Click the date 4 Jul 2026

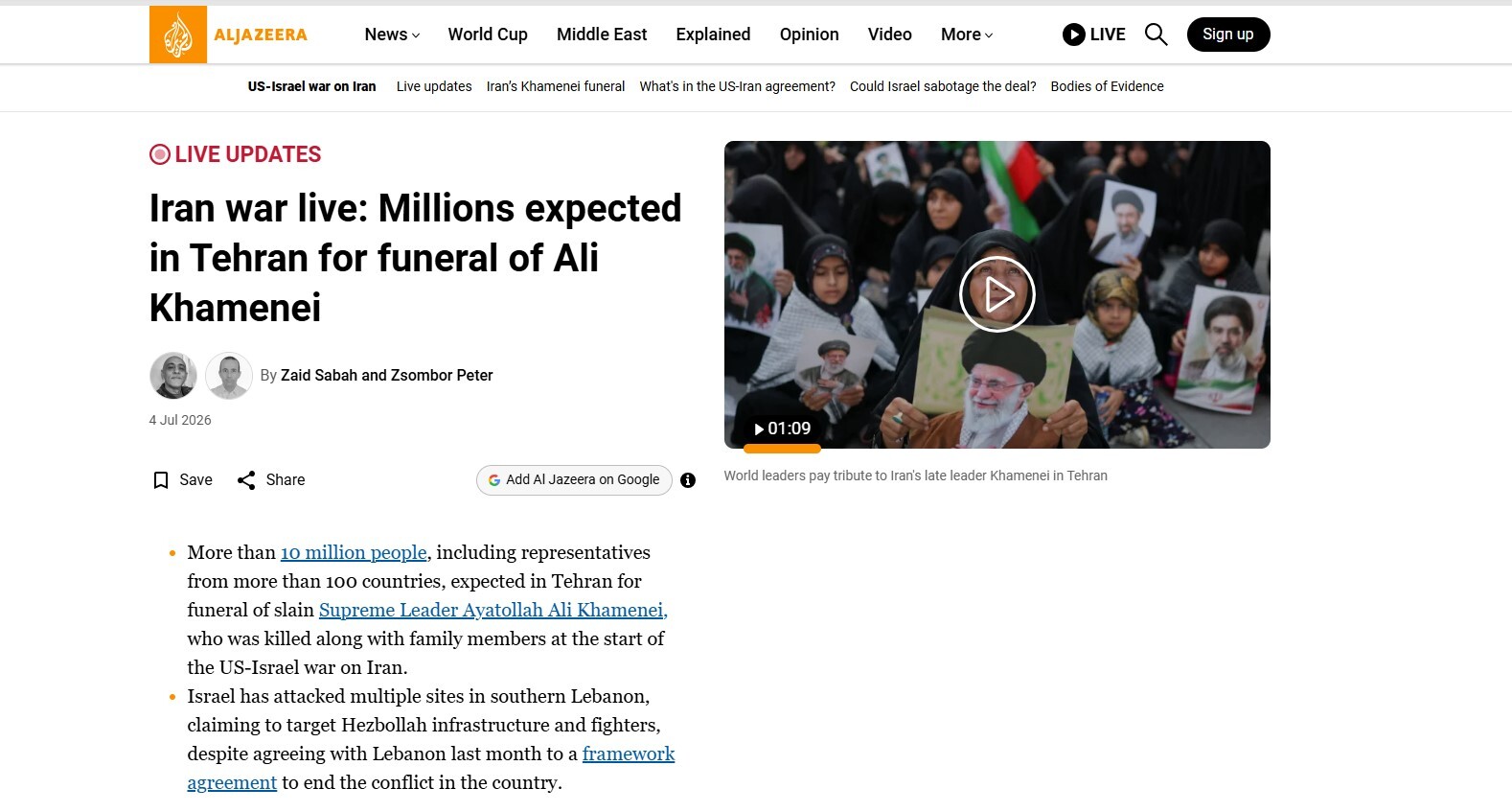[180, 420]
